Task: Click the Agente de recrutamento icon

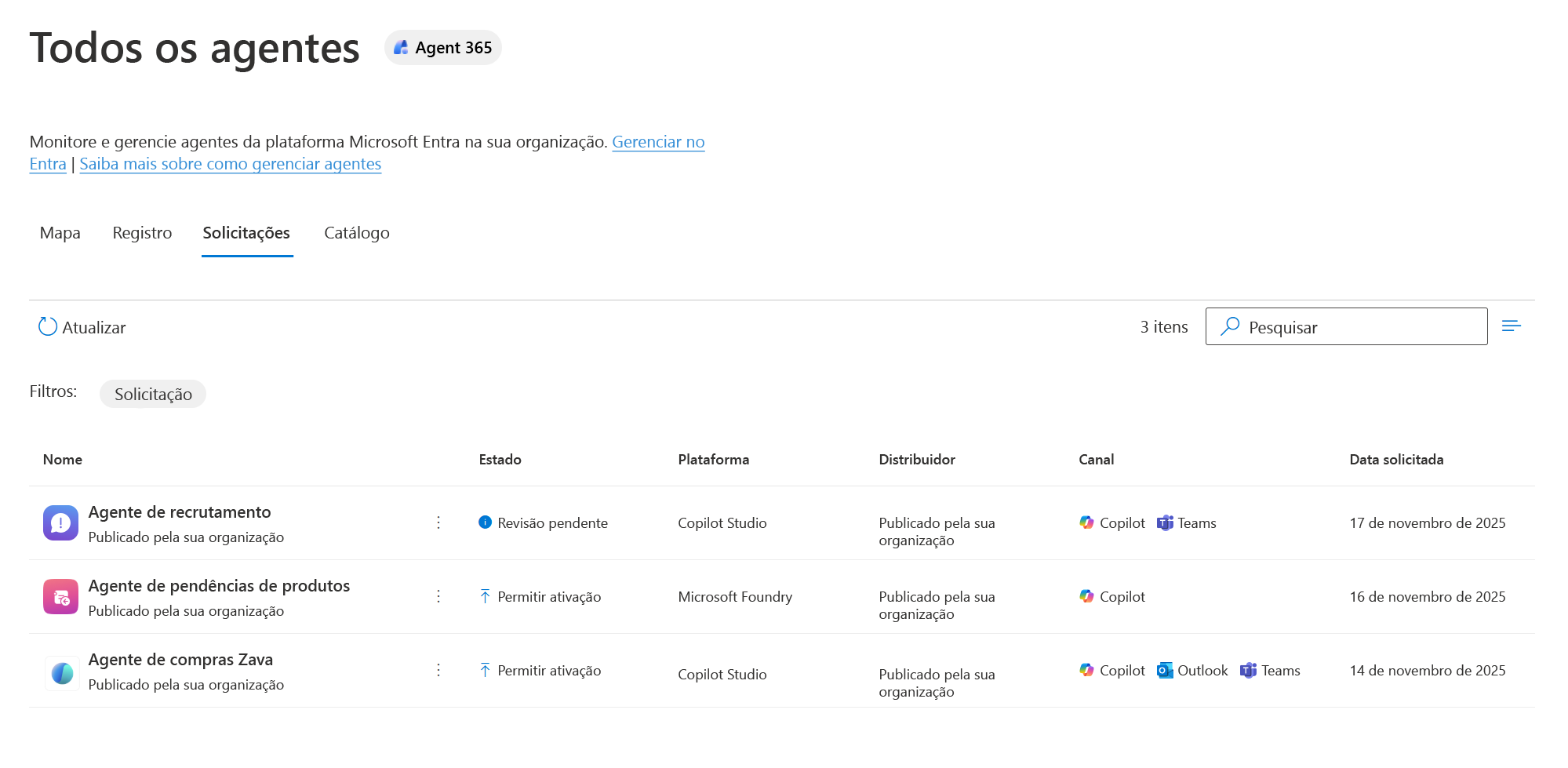Action: [x=60, y=523]
